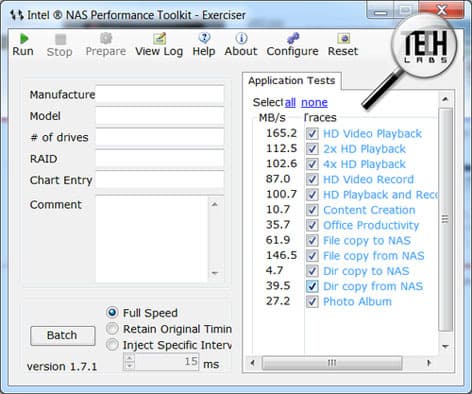Image resolution: width=472 pixels, height=394 pixels.
Task: Toggle Content Creation checkbox
Action: (312, 210)
